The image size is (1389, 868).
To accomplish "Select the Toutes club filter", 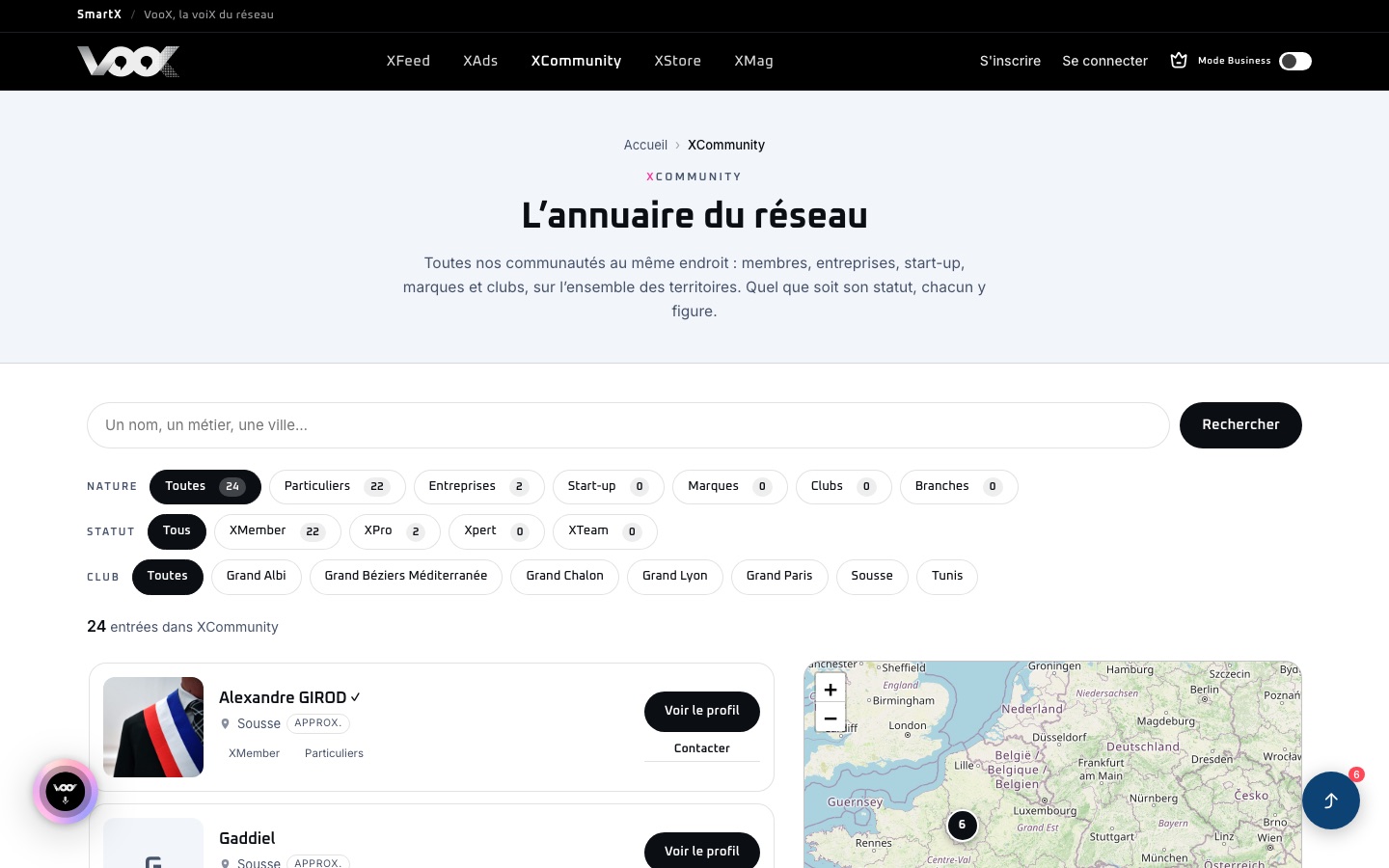I will 168,577.
